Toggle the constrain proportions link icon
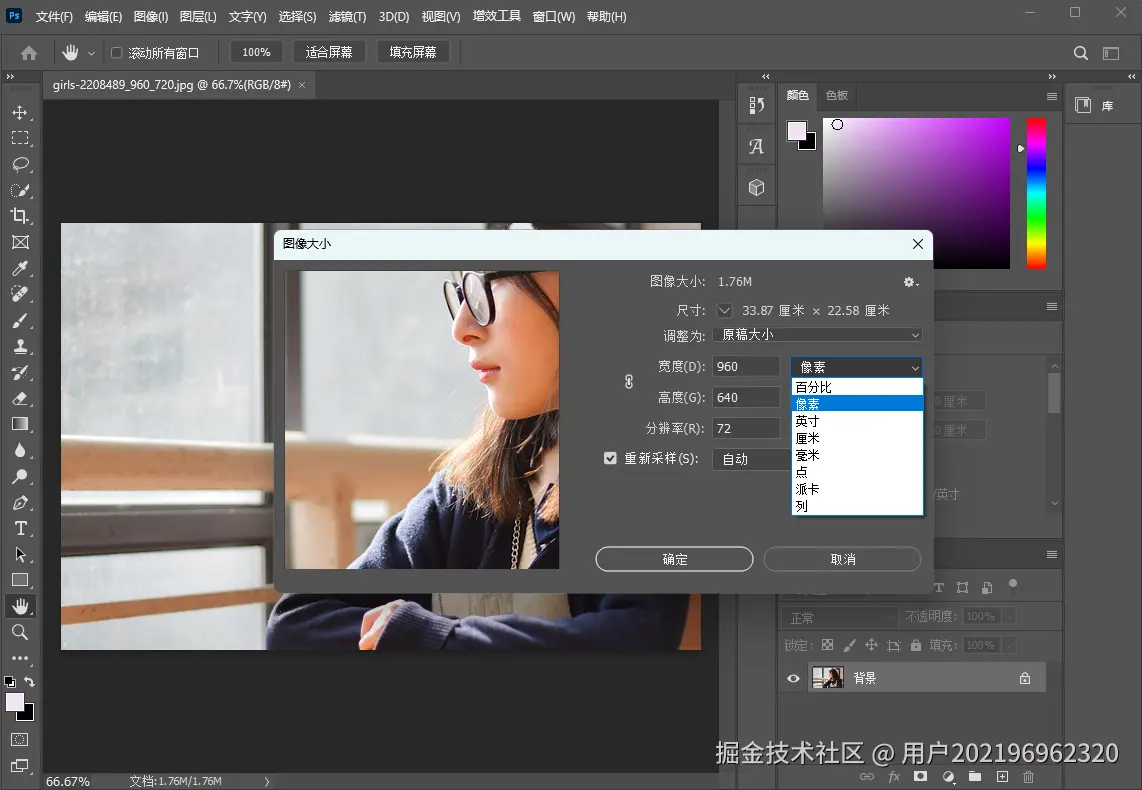Screen dimensions: 1142x790 [x=629, y=382]
